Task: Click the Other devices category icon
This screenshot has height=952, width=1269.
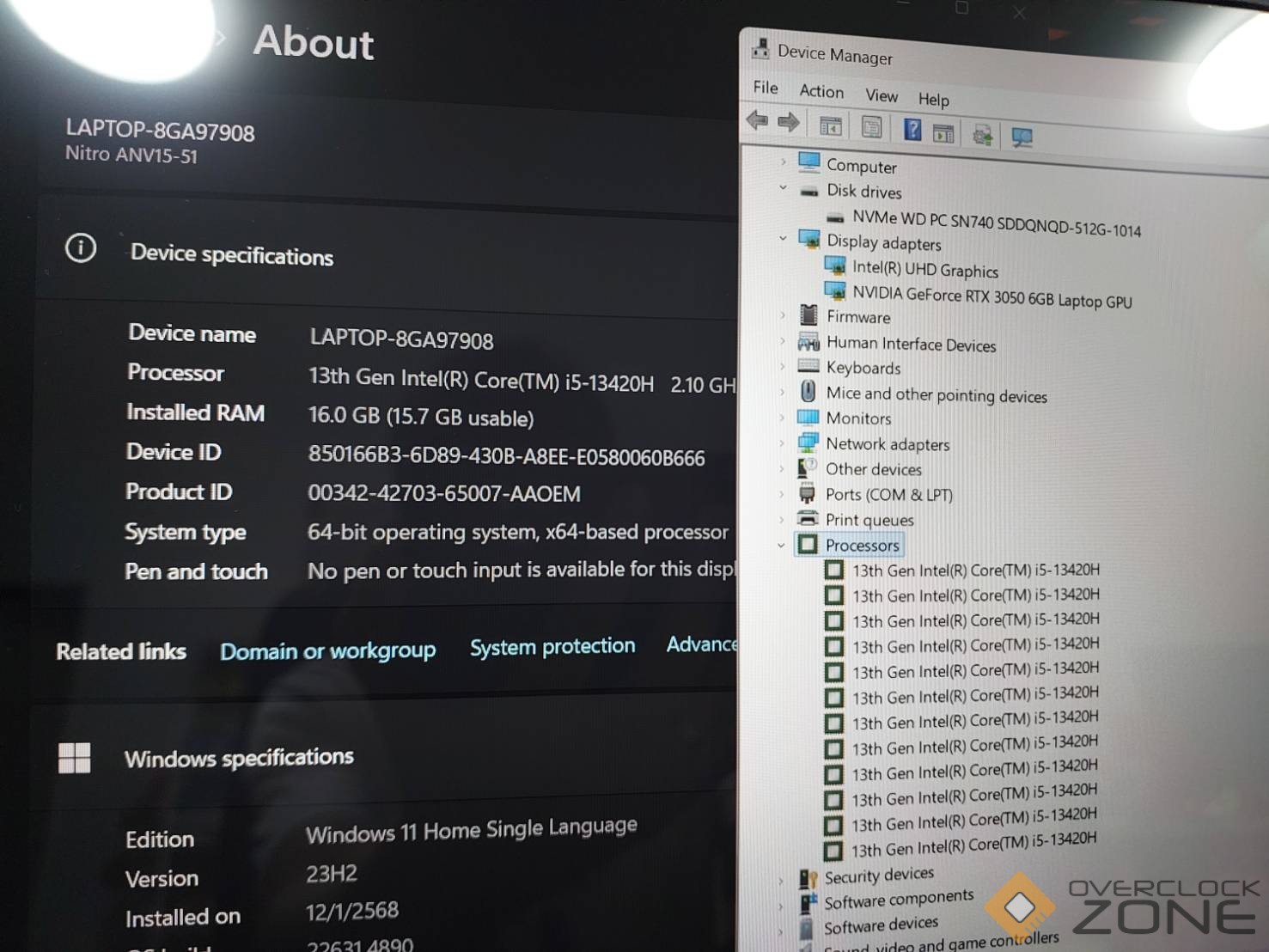Action: [x=807, y=467]
